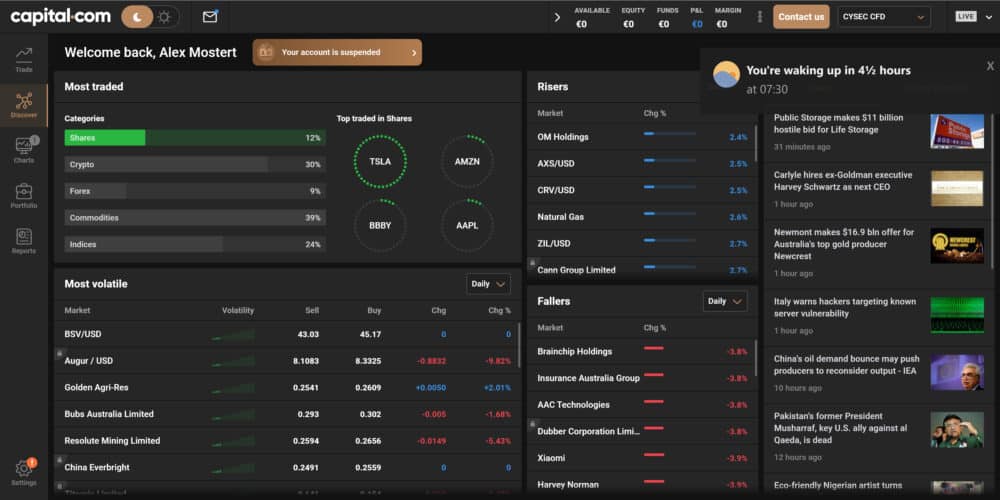Sort Most volatile by Chg % column
Screen dimensions: 1000x500
point(499,311)
